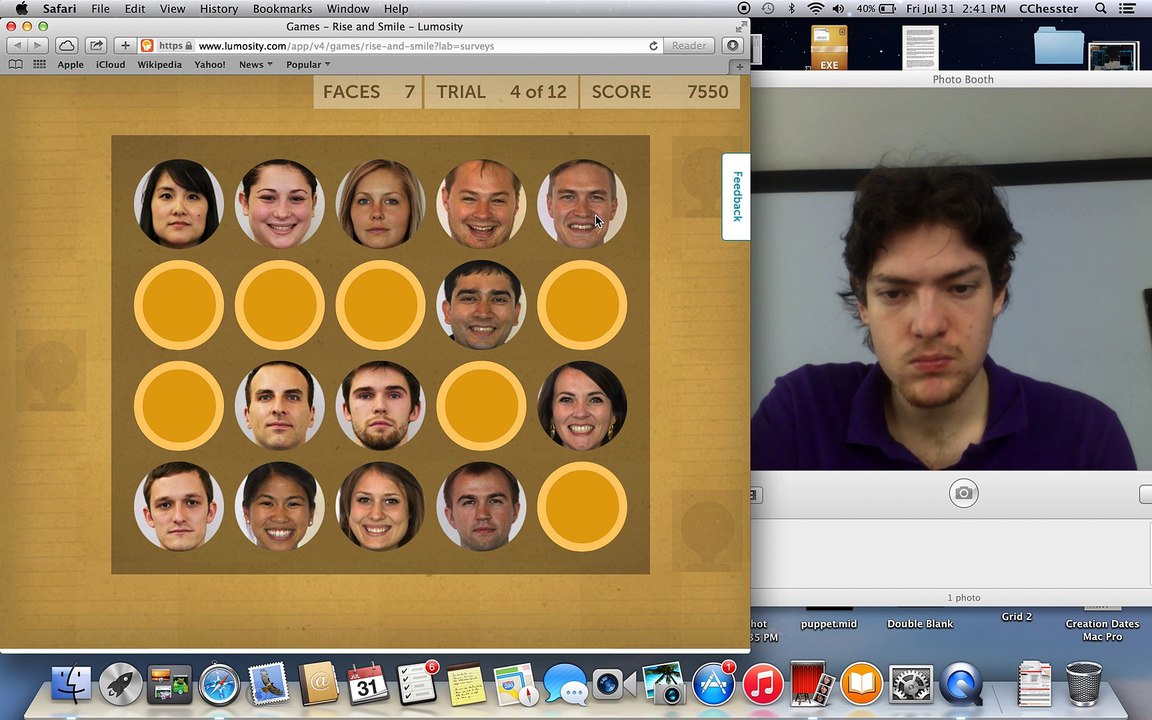Open the App Store dock icon
This screenshot has width=1152, height=720.
click(713, 685)
